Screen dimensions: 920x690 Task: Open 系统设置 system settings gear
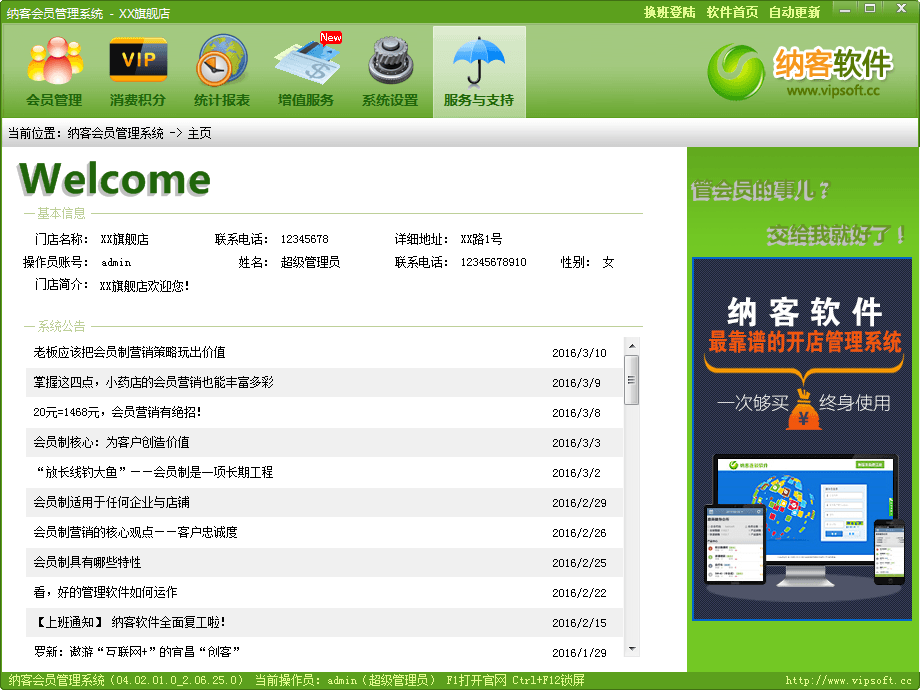390,71
